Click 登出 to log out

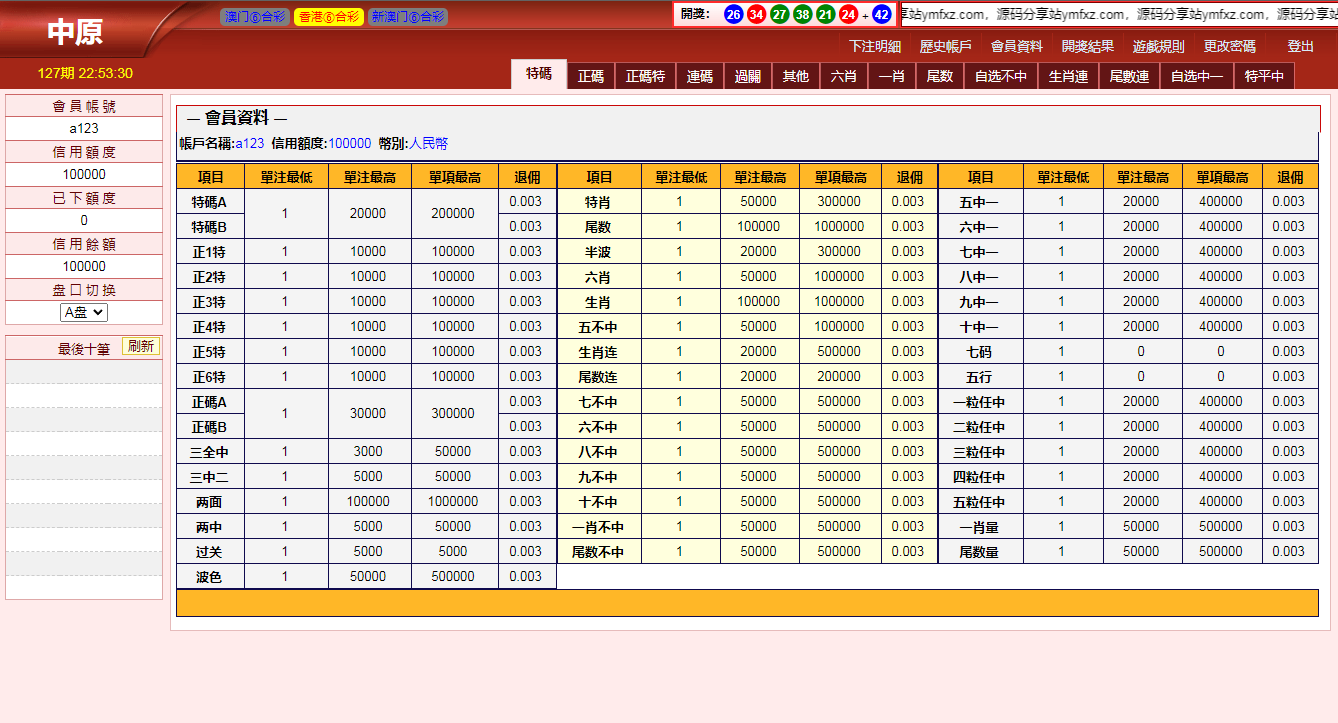tap(1300, 46)
